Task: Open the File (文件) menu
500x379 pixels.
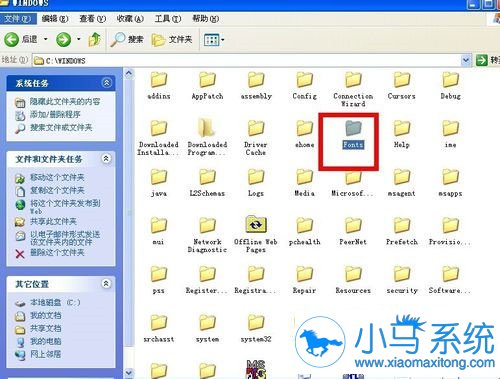Action: 17,19
